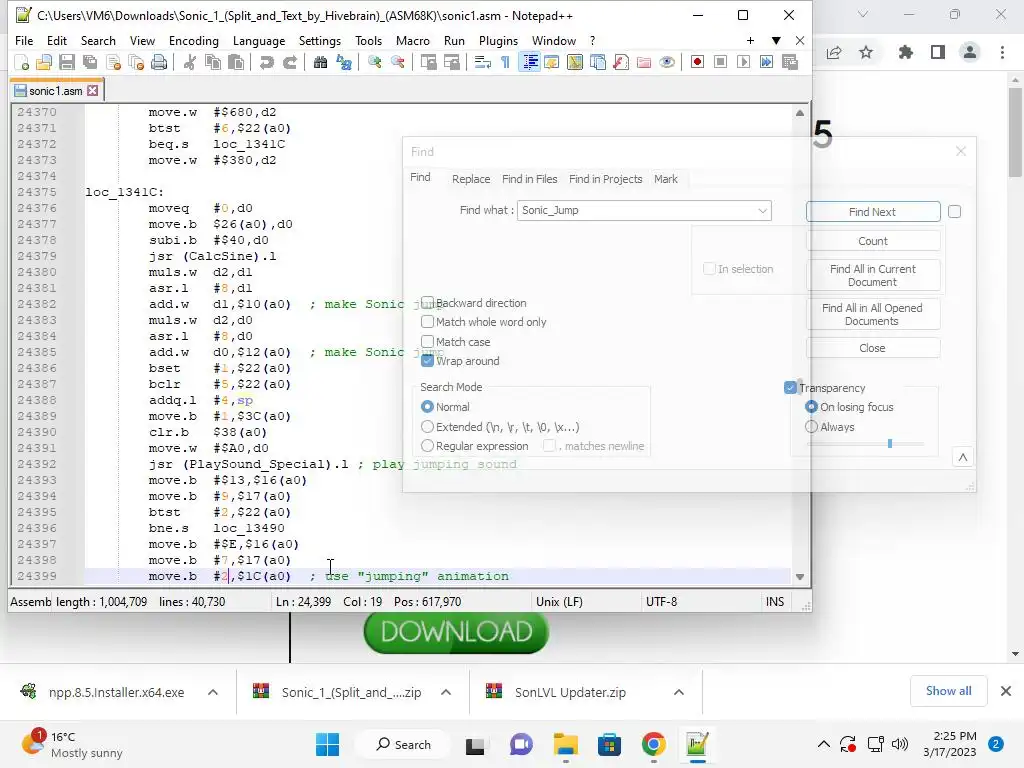Zoom in using magnifier toolbar icon
This screenshot has height=768, width=1024.
[374, 62]
